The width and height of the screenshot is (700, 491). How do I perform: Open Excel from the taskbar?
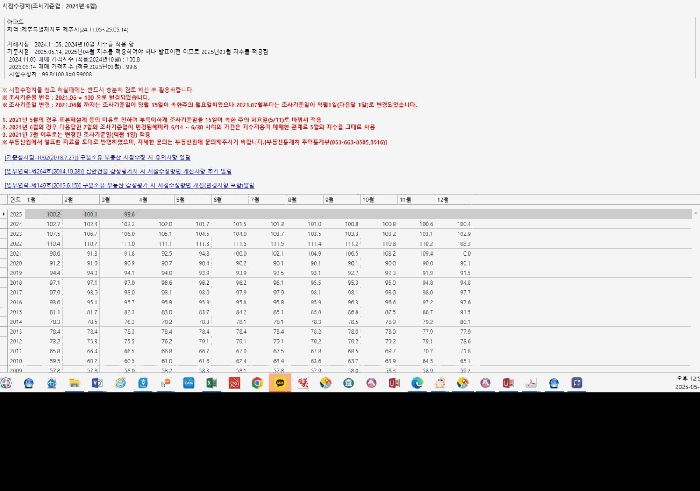pos(212,382)
